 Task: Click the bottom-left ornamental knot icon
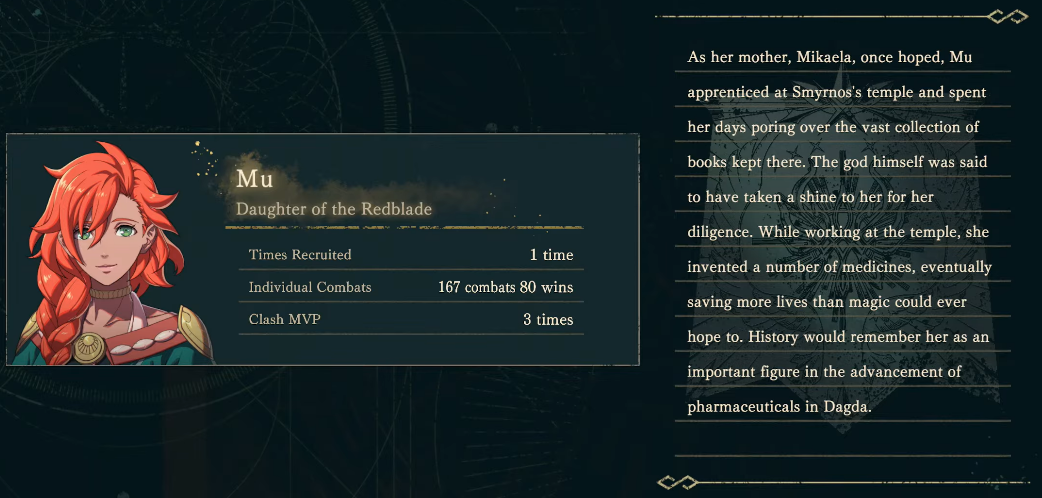pyautogui.click(x=677, y=482)
